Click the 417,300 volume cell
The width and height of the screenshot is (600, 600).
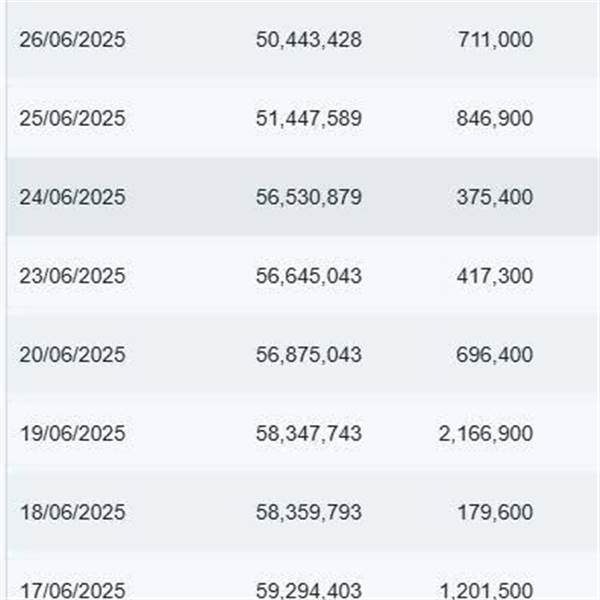[494, 276]
